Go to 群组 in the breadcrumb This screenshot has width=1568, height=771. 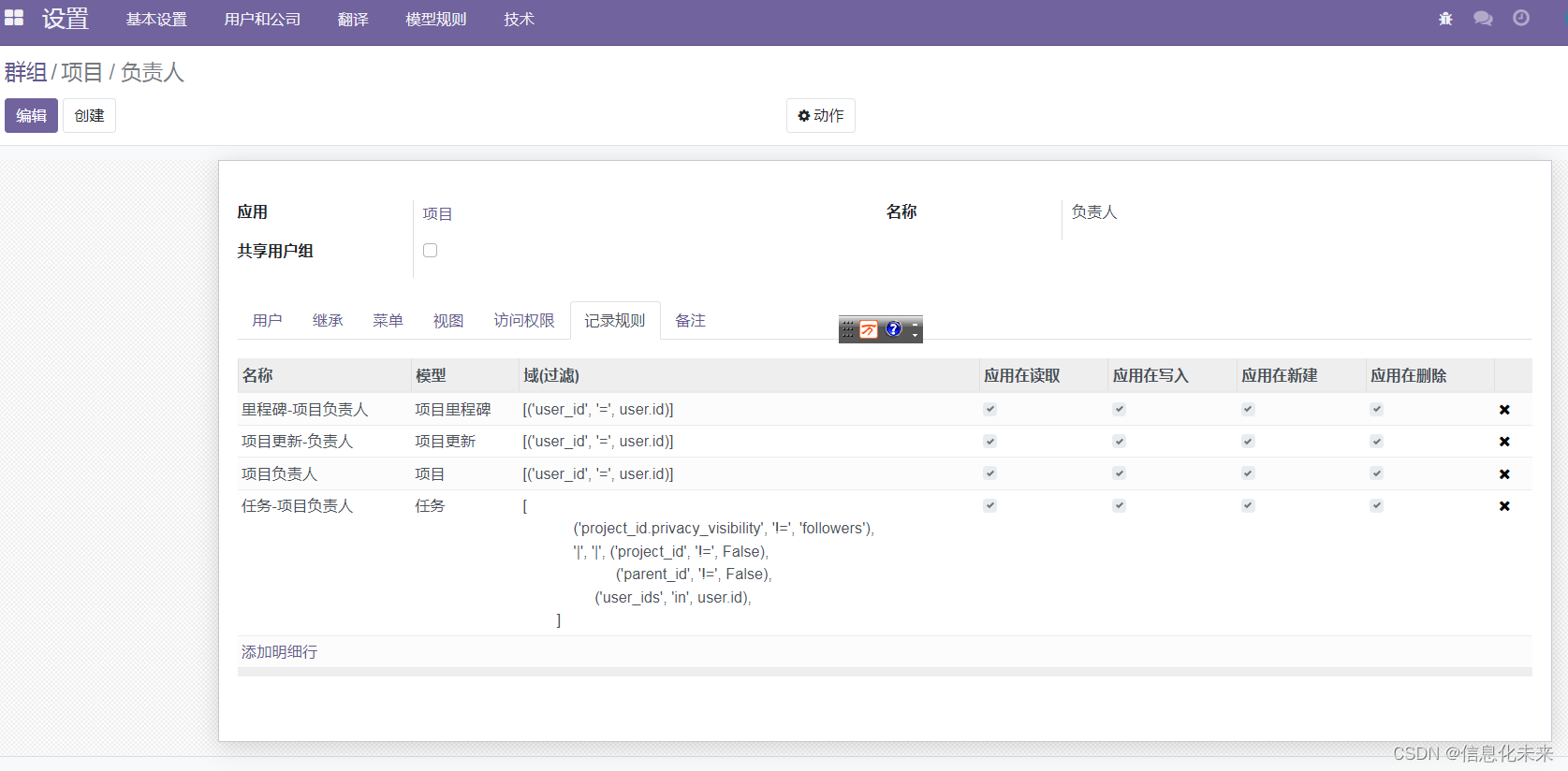[x=25, y=72]
